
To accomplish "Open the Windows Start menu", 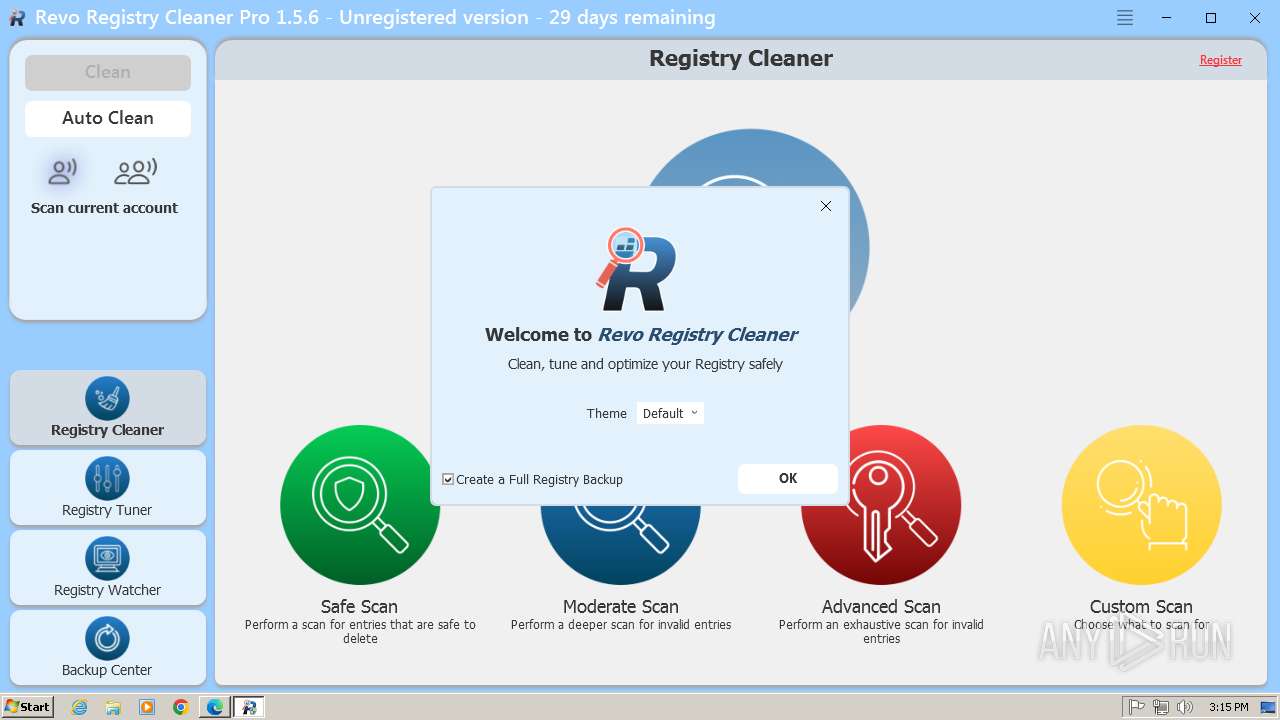I will [28, 706].
